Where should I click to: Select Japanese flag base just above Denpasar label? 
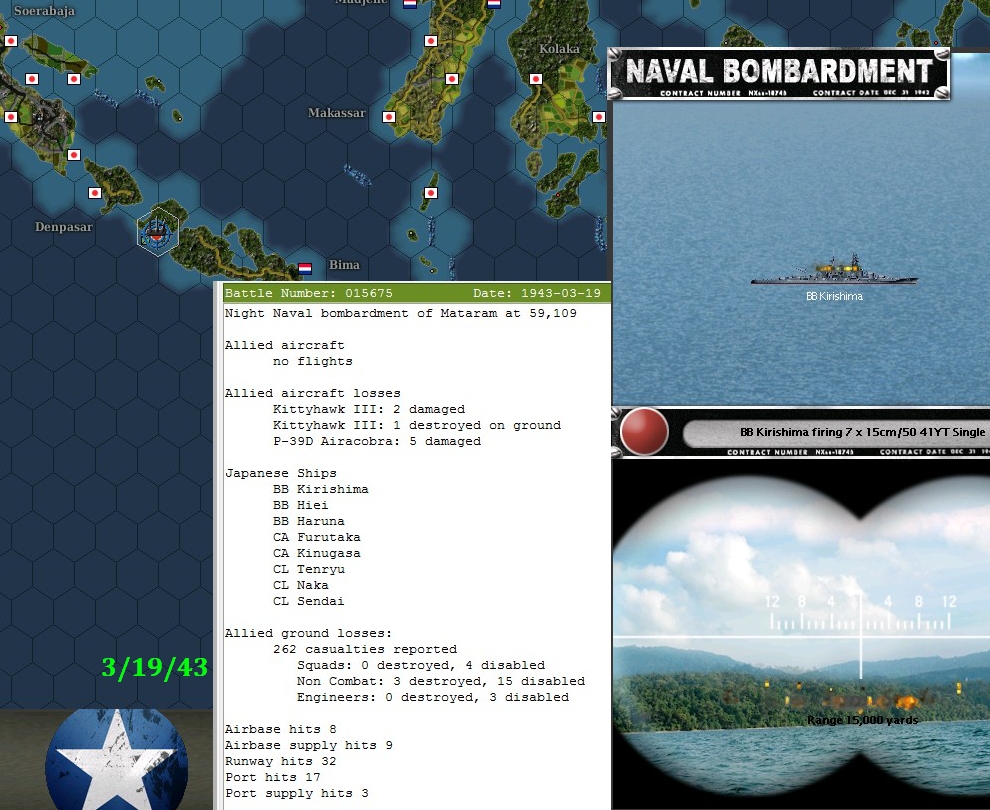[x=95, y=193]
